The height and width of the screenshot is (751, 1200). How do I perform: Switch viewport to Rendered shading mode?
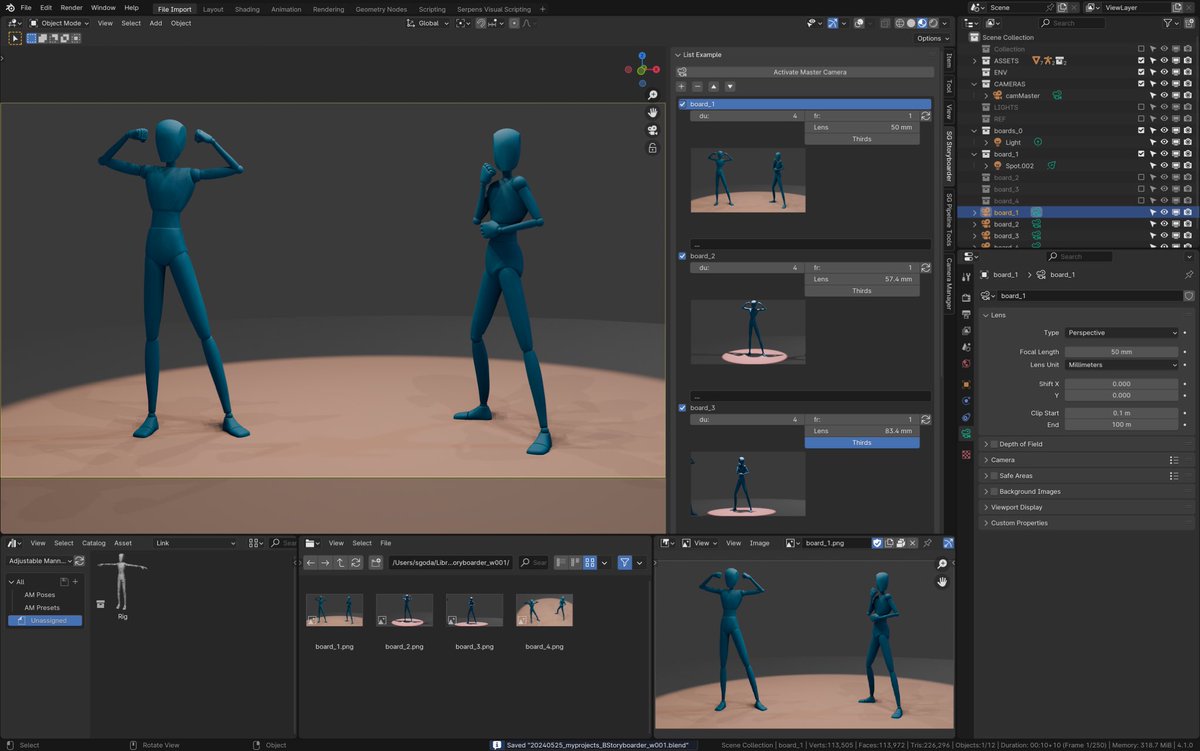point(934,23)
